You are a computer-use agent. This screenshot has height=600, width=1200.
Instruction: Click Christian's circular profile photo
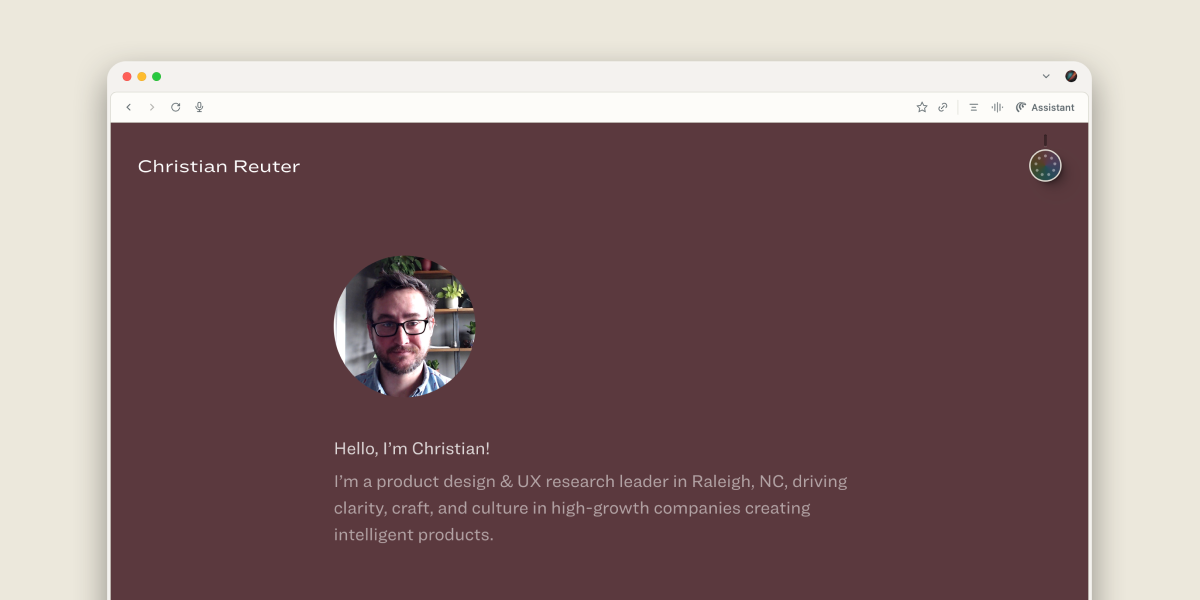(404, 326)
